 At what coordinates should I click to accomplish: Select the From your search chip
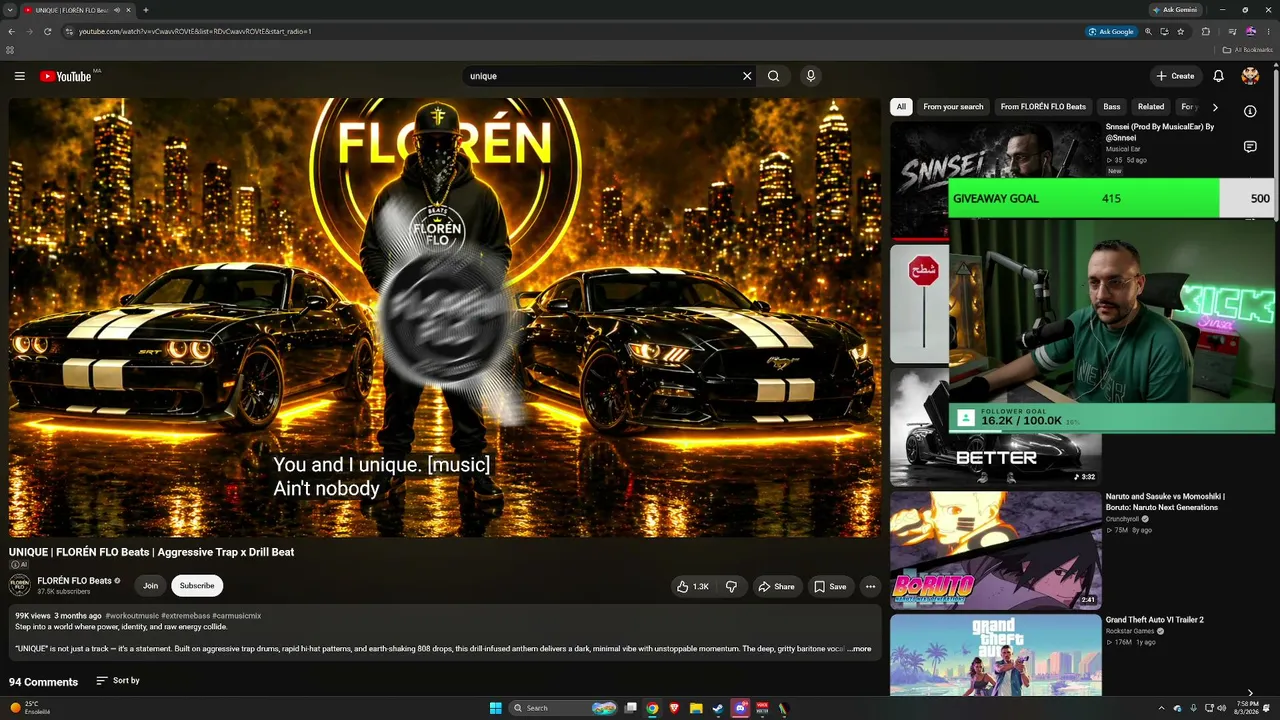953,107
